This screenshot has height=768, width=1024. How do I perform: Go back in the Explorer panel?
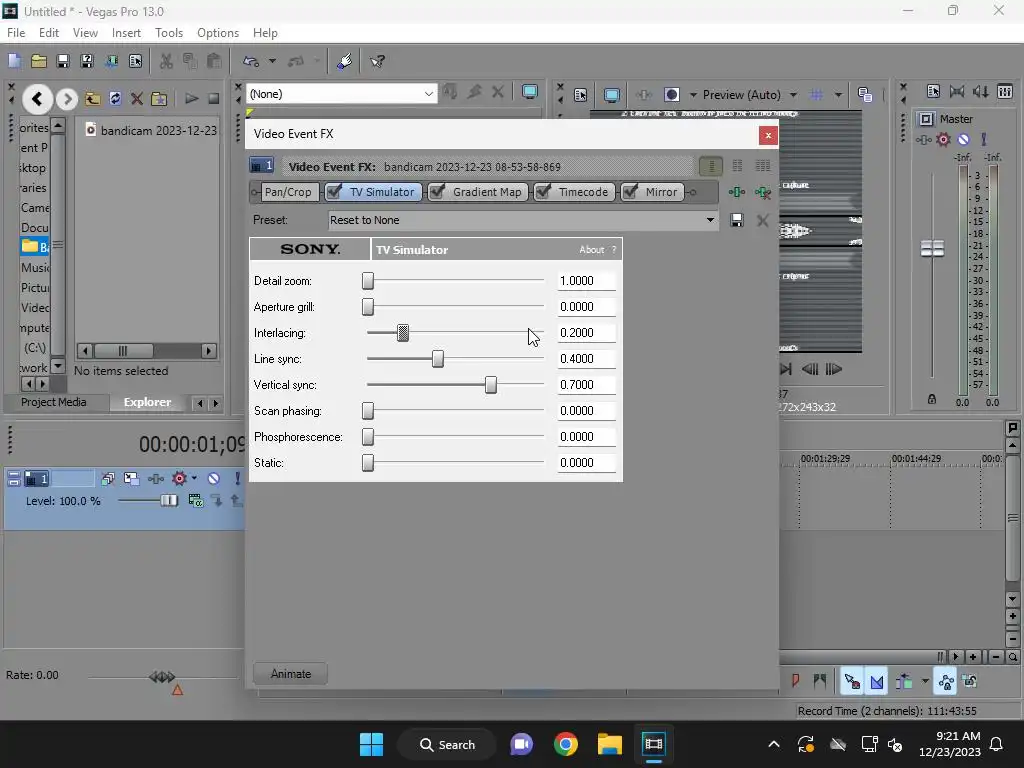point(37,99)
